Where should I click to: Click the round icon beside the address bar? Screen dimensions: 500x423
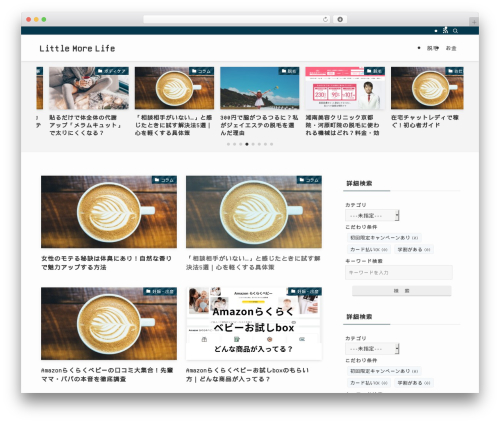[340, 19]
